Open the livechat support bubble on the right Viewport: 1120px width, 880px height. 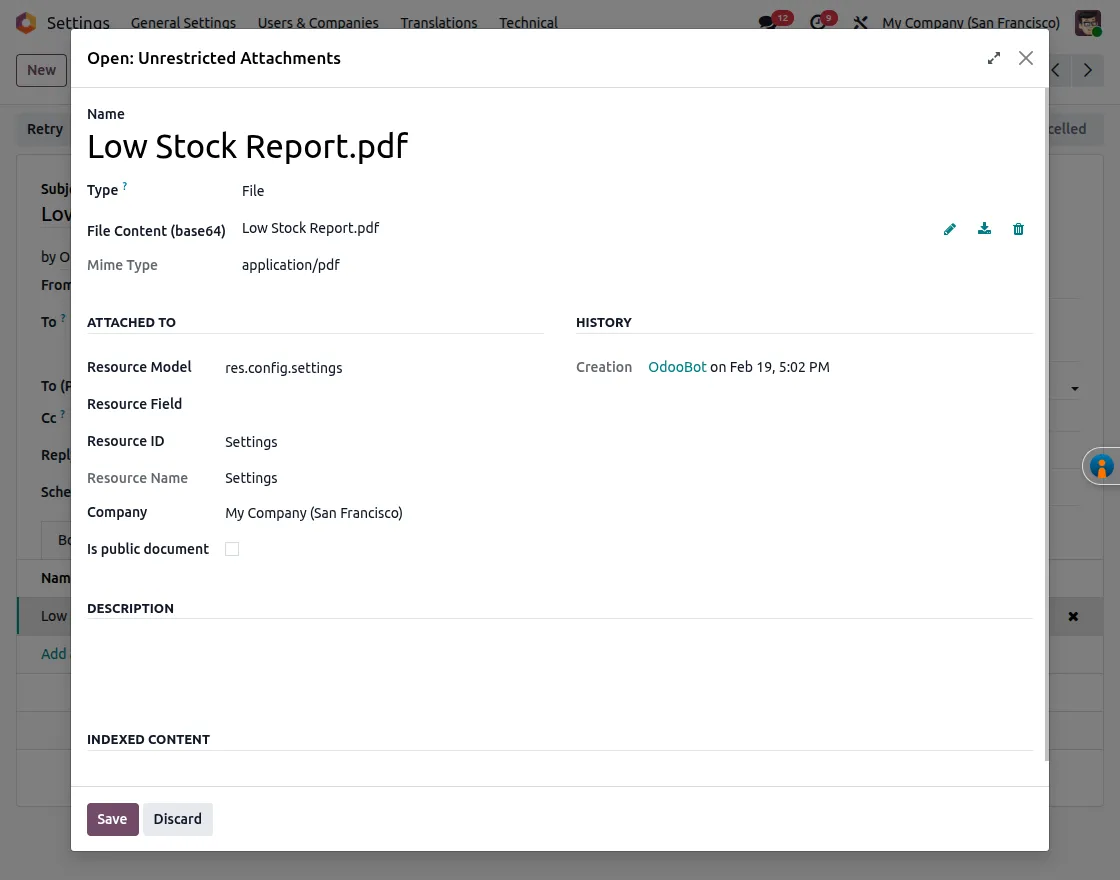[1101, 466]
